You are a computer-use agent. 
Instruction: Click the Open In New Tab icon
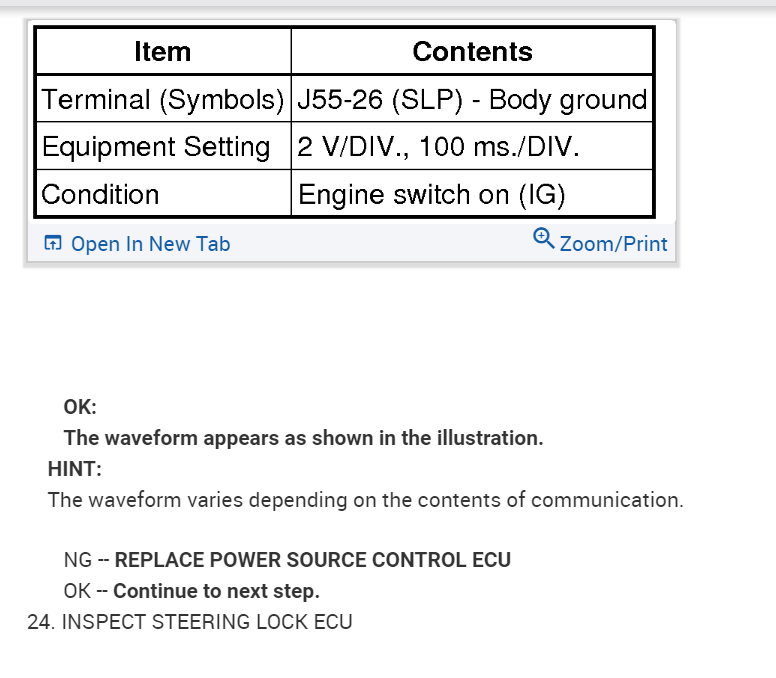pos(53,243)
